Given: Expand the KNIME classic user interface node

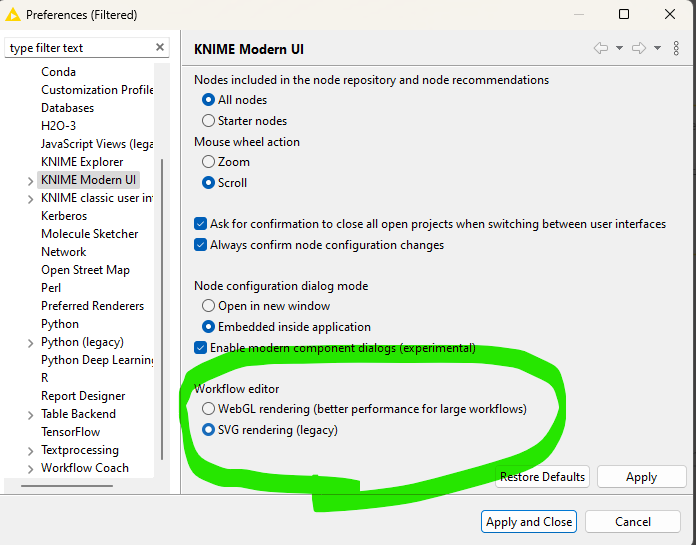Looking at the screenshot, I should pos(31,199).
